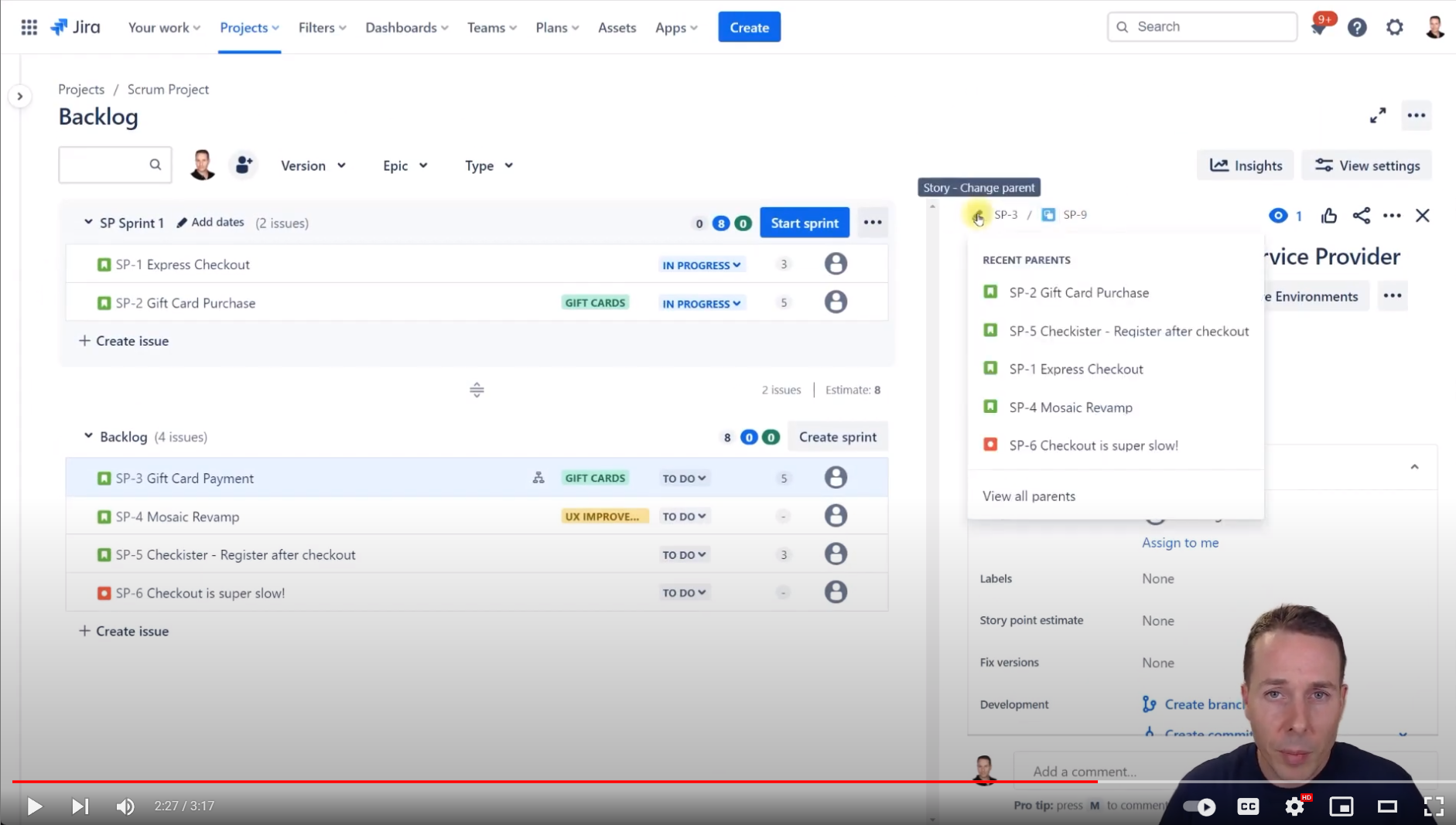Enable miniplayer mode
The height and width of the screenshot is (825, 1456).
click(x=1341, y=806)
